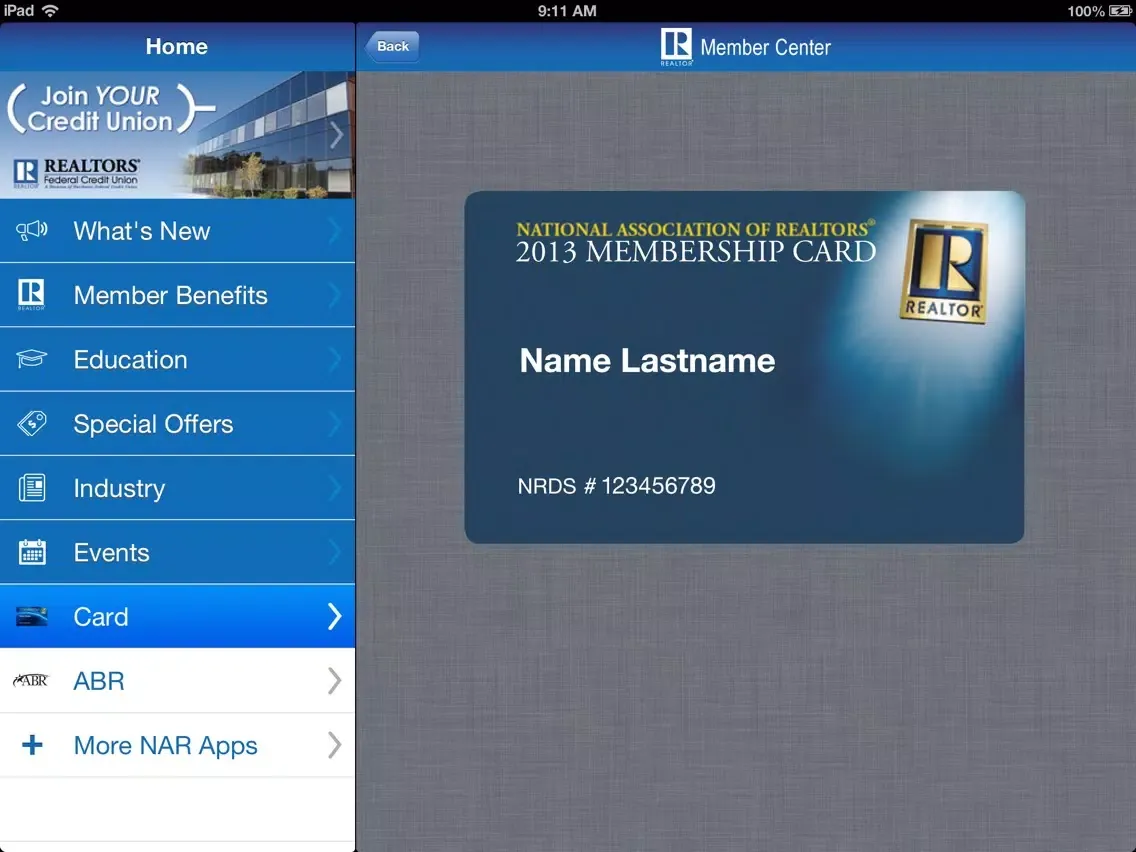The width and height of the screenshot is (1136, 852).
Task: Tap the newspaper icon beside Industry
Action: [32, 488]
